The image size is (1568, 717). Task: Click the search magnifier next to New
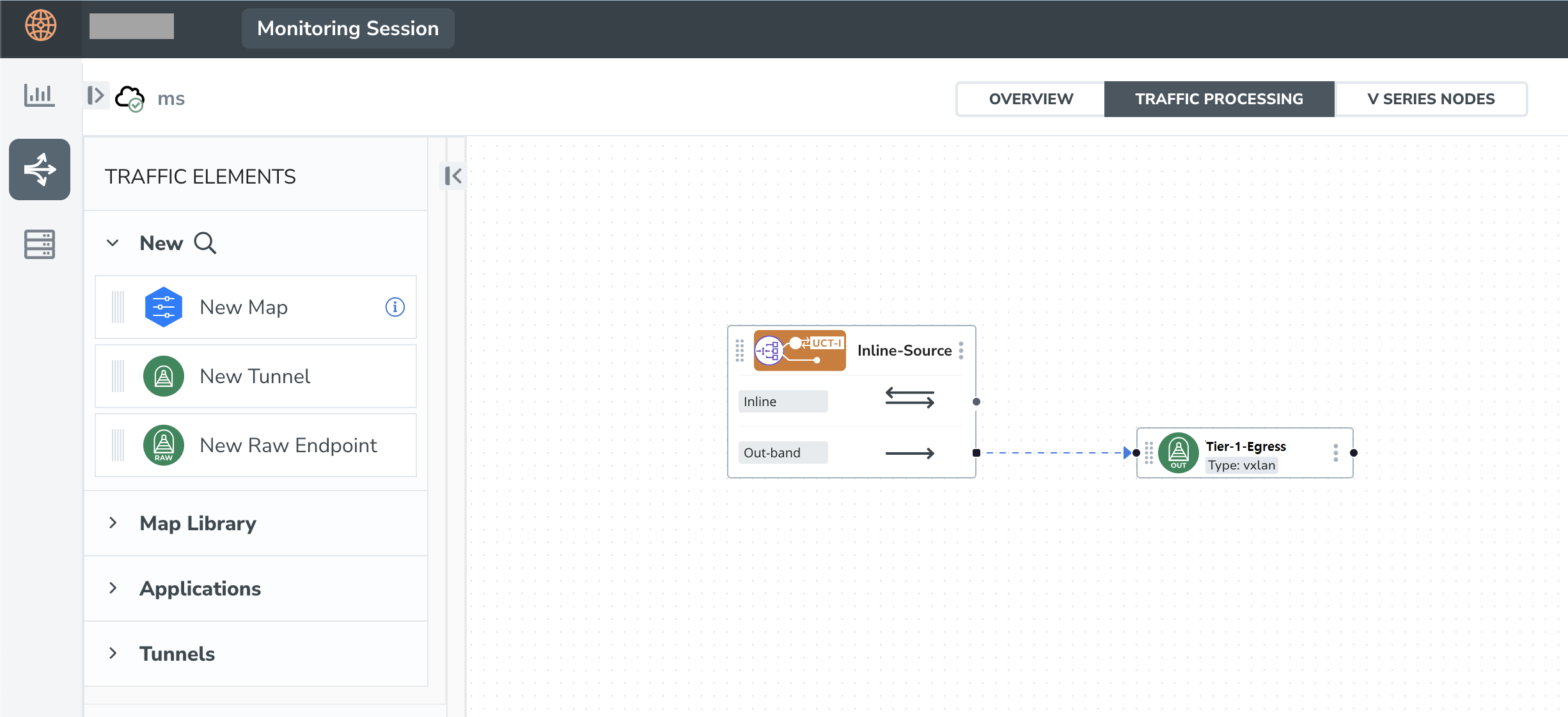(205, 243)
